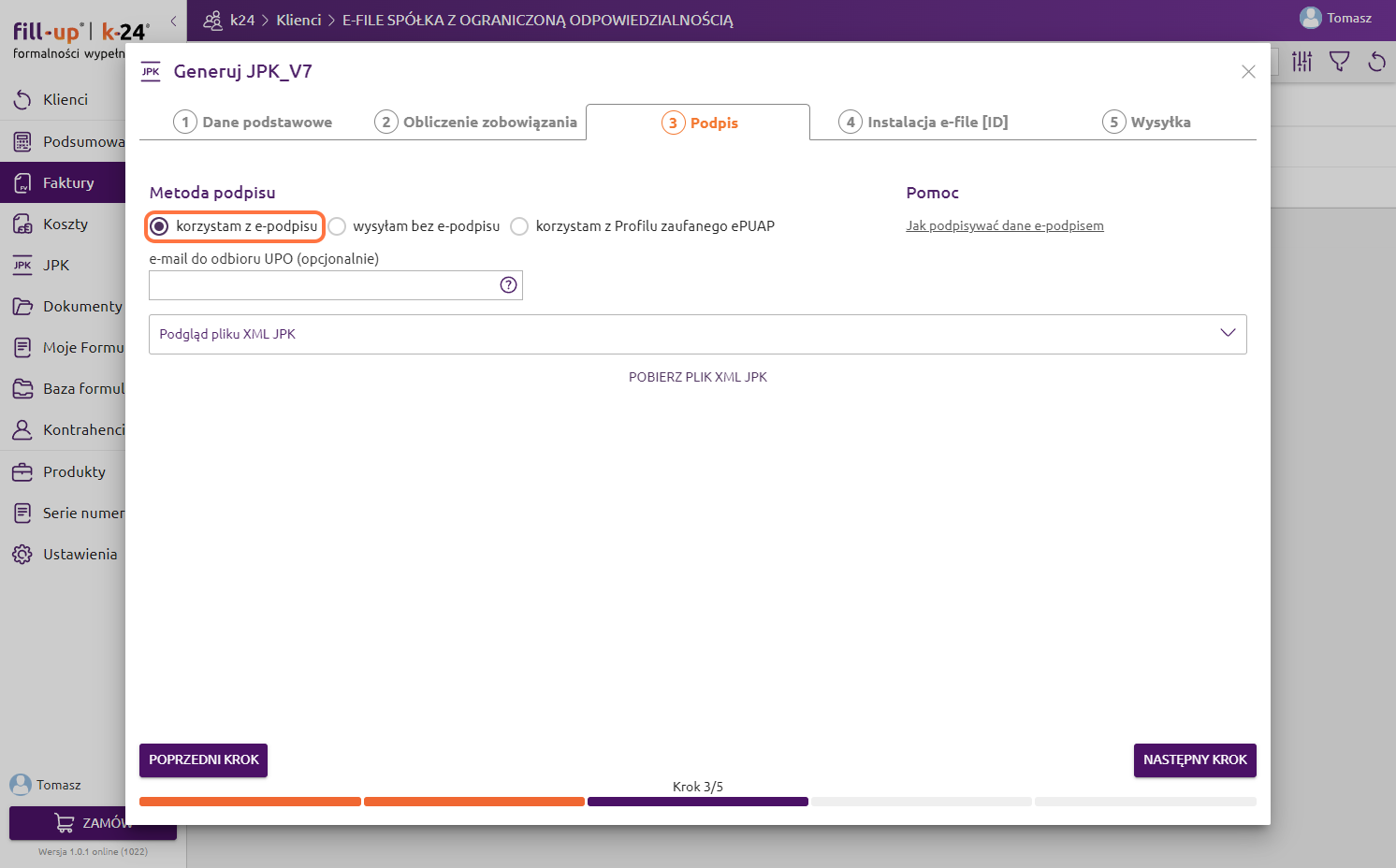Click the Ustawienia gear icon
The image size is (1396, 868).
22,555
